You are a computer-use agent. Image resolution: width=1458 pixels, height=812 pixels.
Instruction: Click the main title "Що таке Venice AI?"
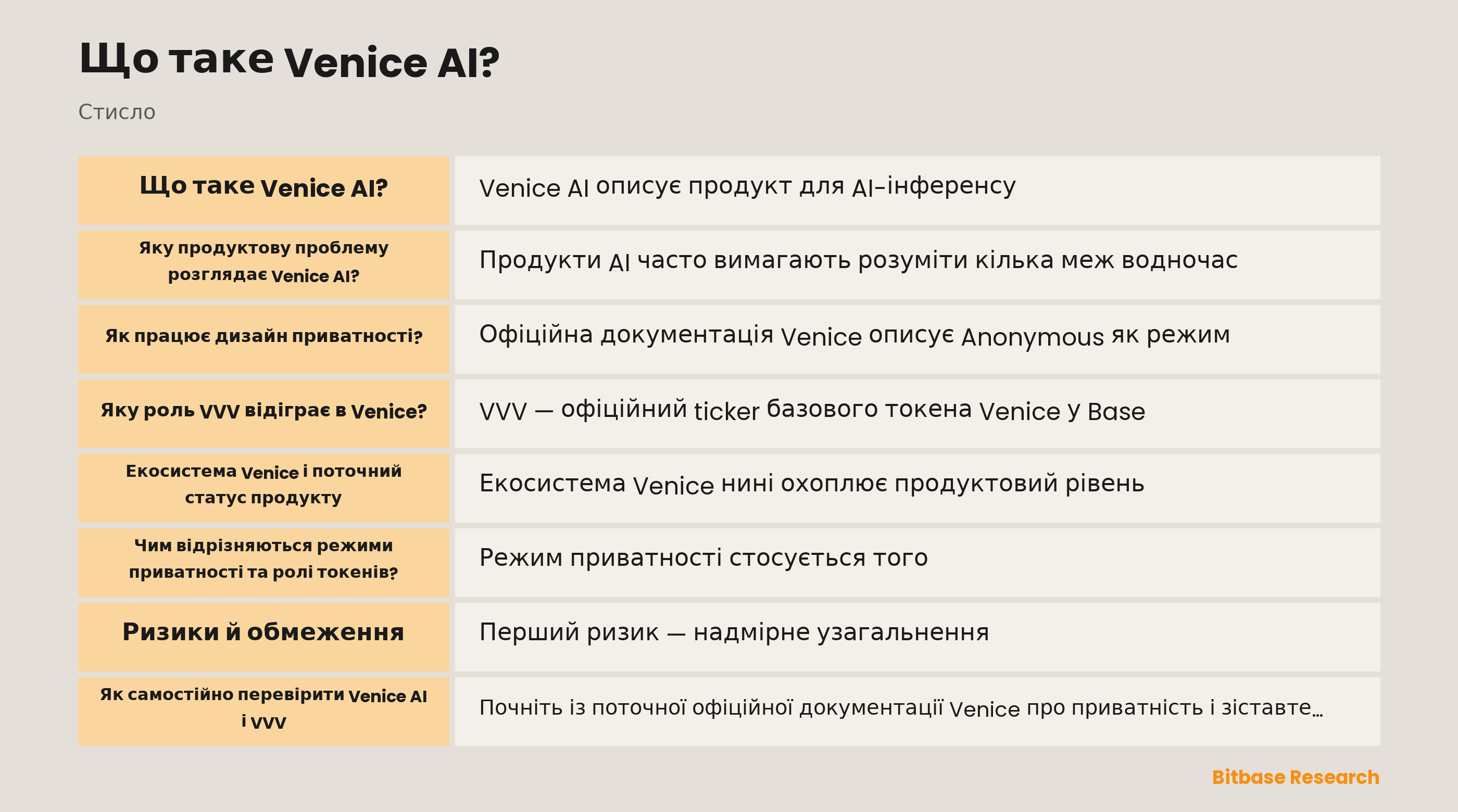[289, 59]
